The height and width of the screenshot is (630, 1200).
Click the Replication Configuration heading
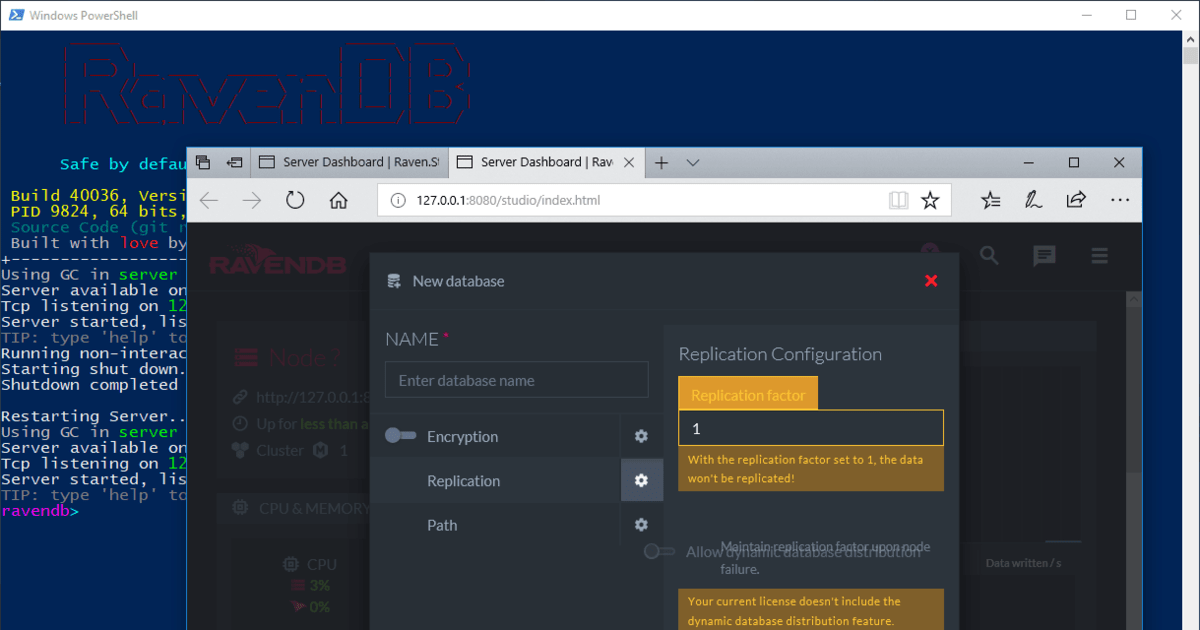780,354
